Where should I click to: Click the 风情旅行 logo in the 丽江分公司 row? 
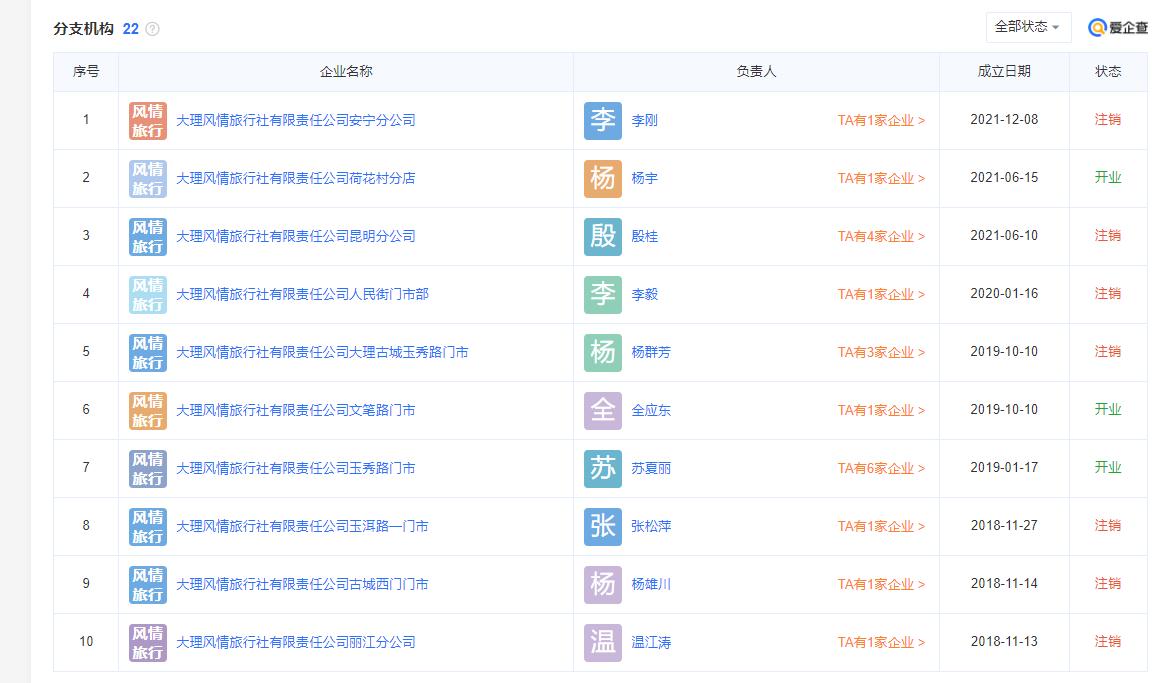[x=146, y=642]
